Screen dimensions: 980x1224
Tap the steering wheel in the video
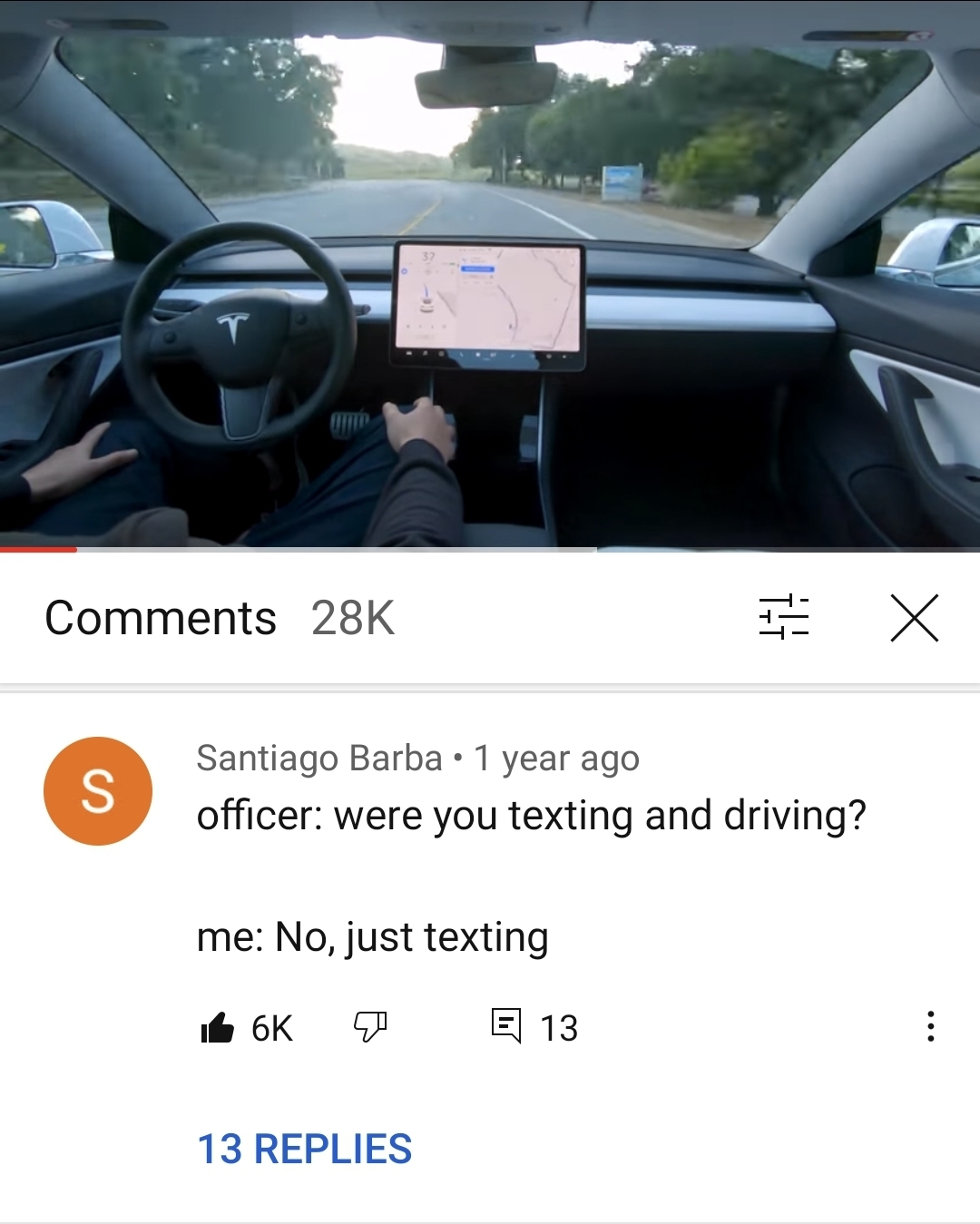point(239,334)
